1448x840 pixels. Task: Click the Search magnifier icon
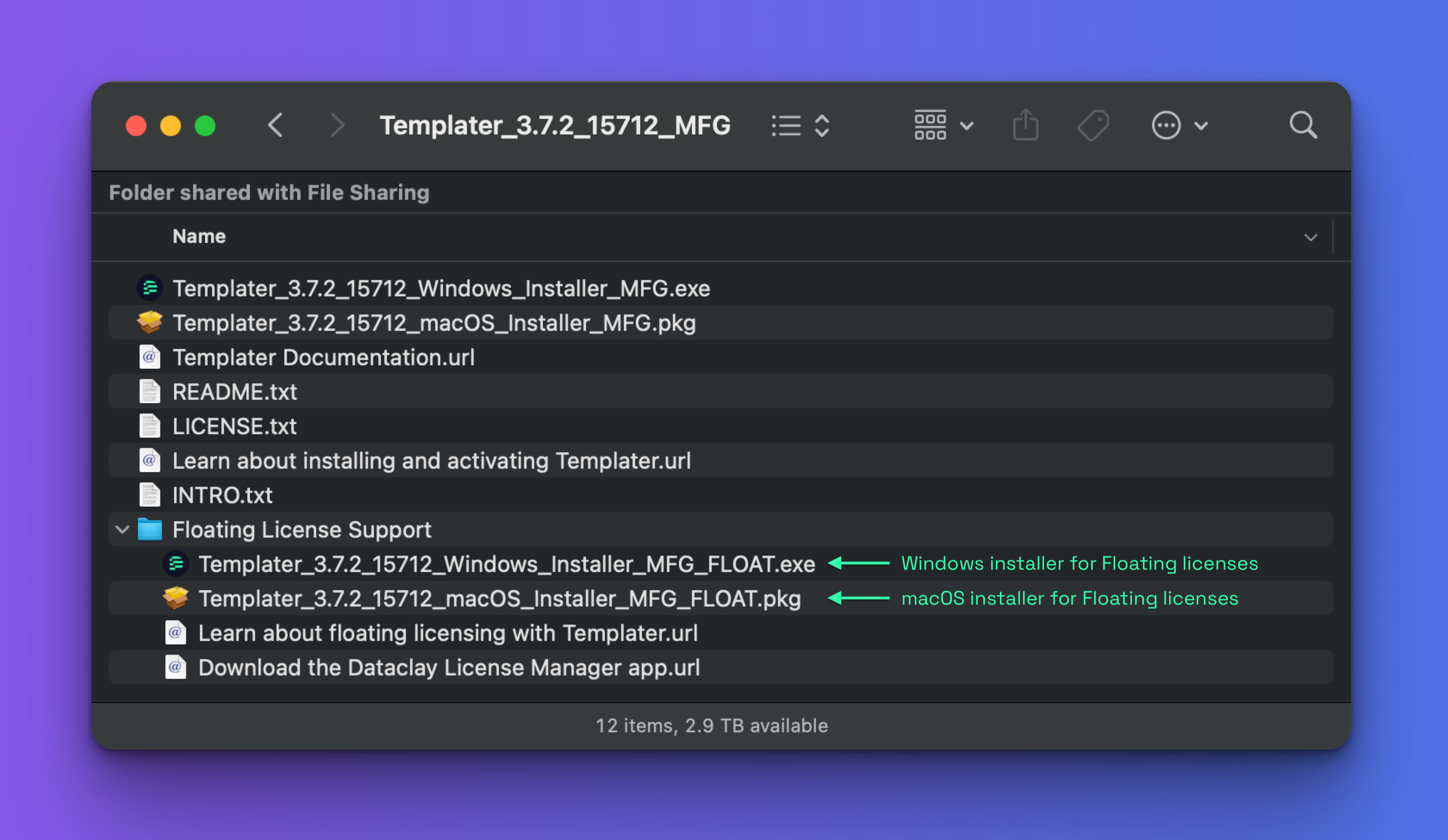pyautogui.click(x=1303, y=125)
